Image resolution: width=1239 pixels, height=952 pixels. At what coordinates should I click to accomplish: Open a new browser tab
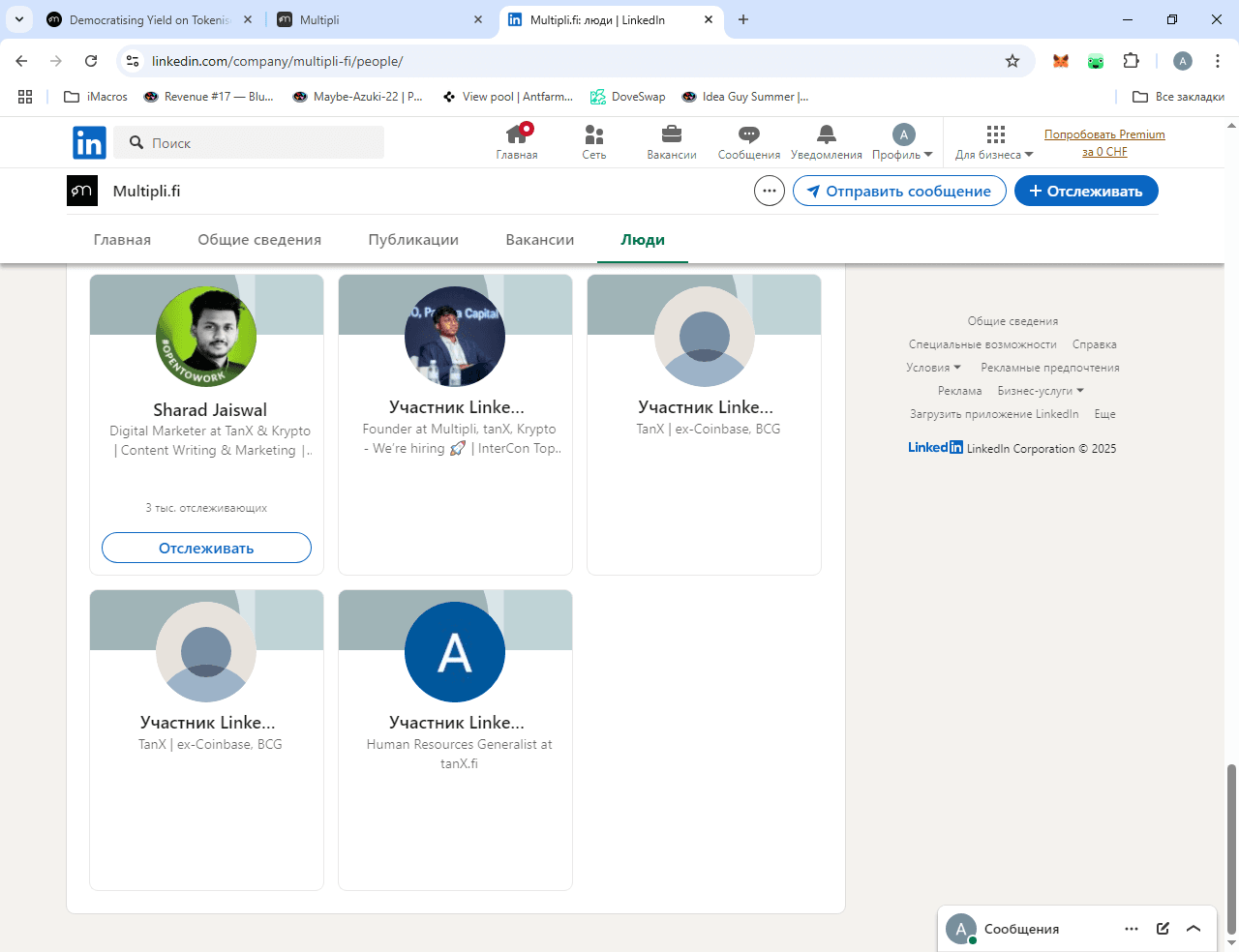(743, 19)
